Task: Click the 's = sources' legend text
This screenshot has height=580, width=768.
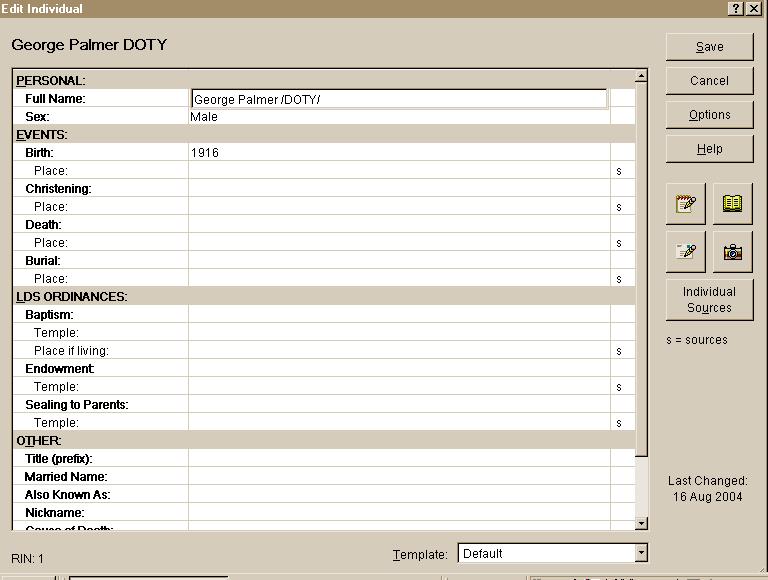Action: pos(697,339)
